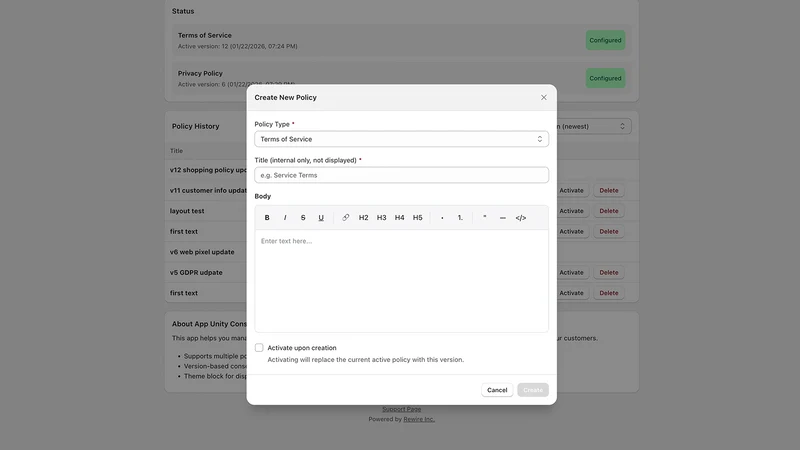The height and width of the screenshot is (450, 800).
Task: Open the Support Page link
Action: (402, 409)
